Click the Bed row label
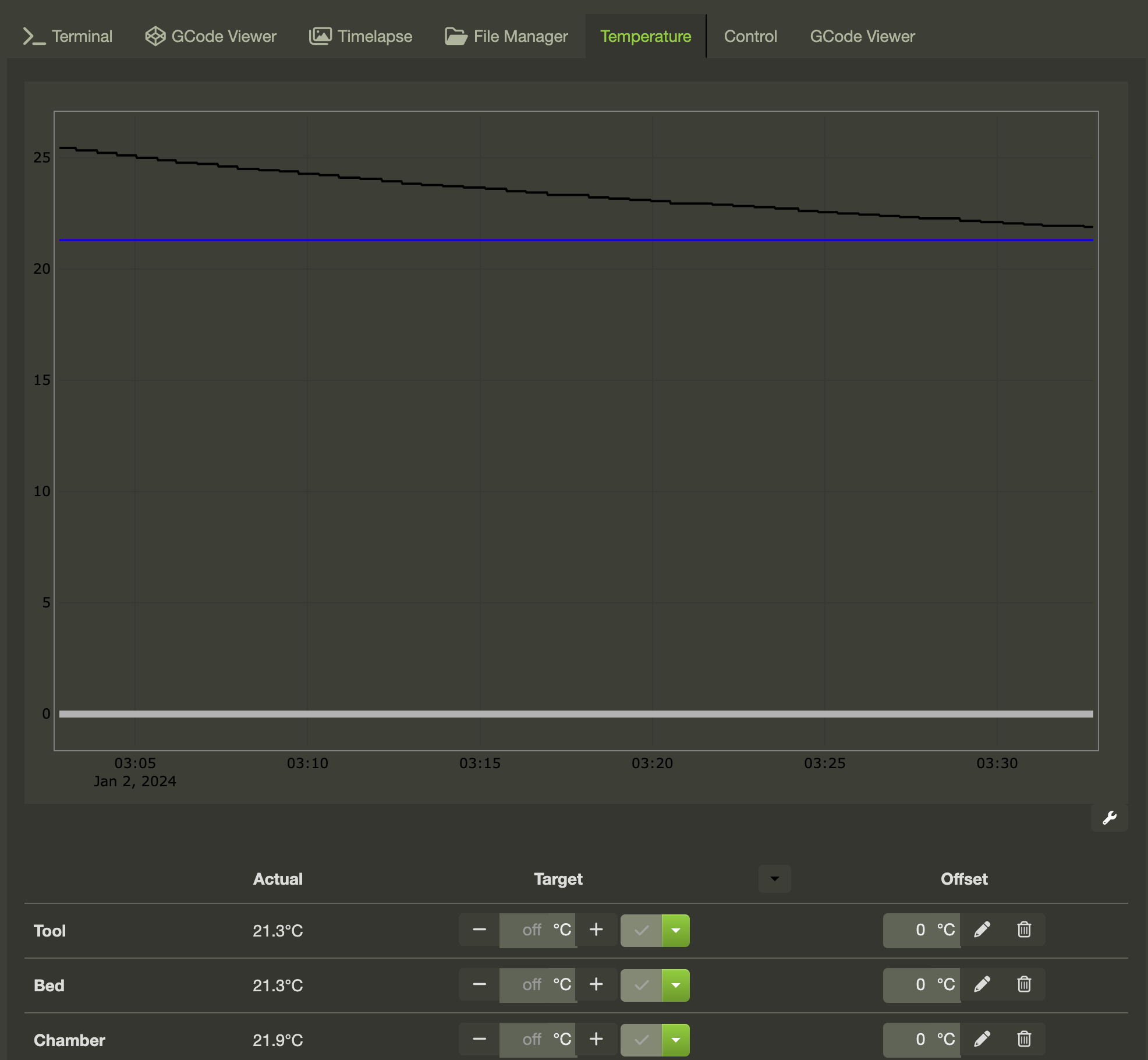Image resolution: width=1148 pixels, height=1060 pixels. (49, 985)
